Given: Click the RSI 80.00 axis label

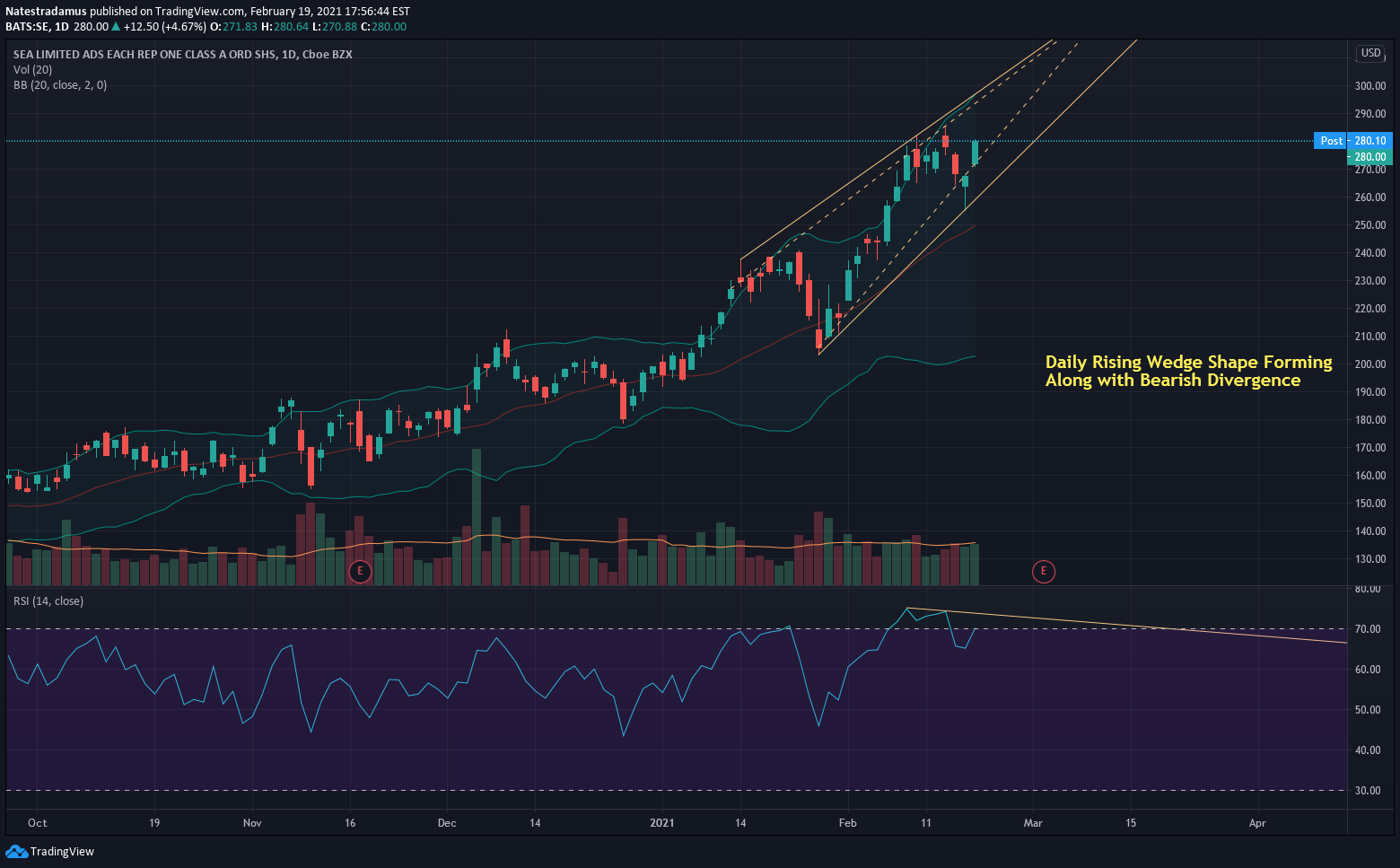Looking at the screenshot, I should 1368,590.
